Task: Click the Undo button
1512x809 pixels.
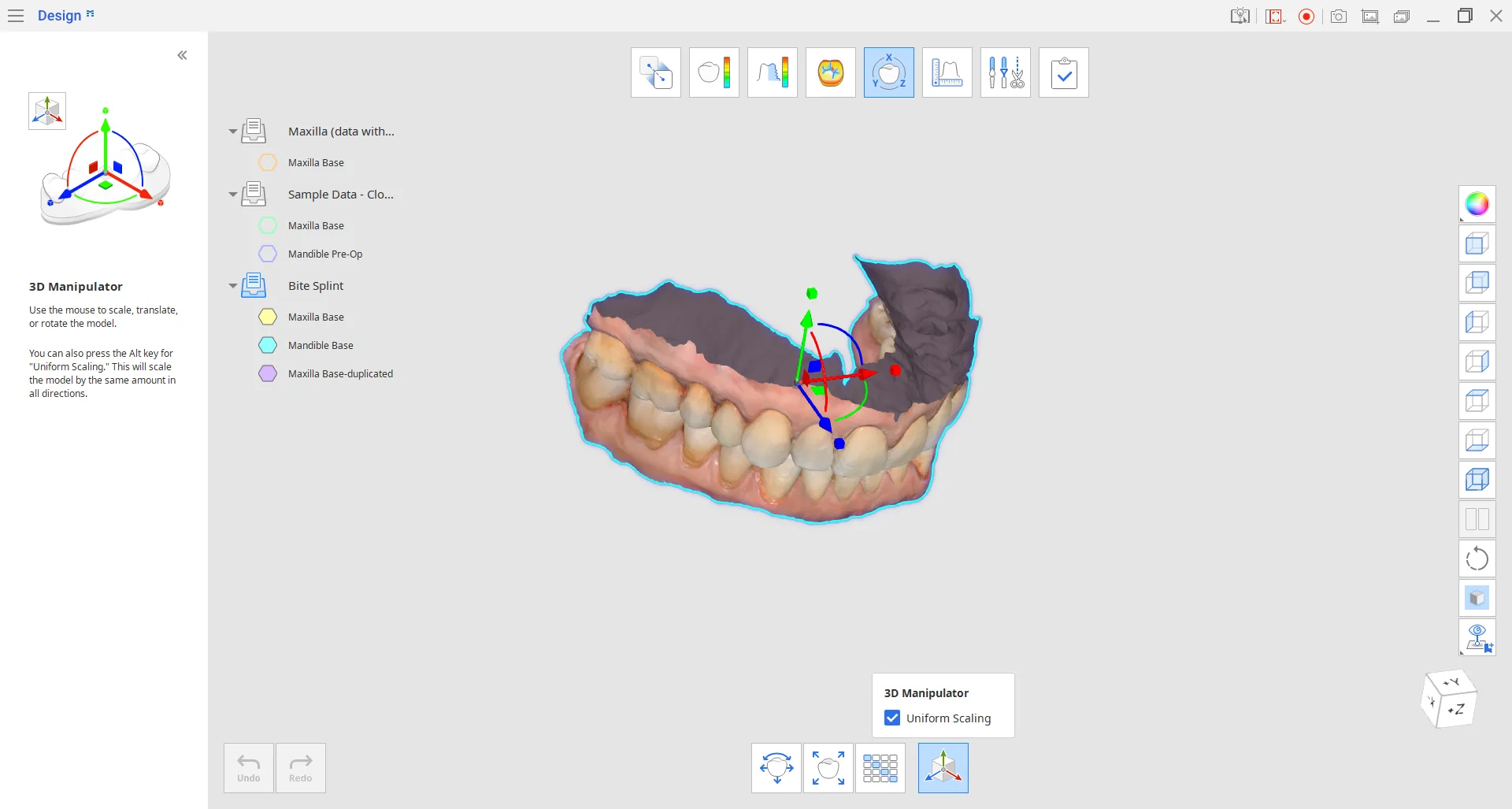Action: point(249,768)
